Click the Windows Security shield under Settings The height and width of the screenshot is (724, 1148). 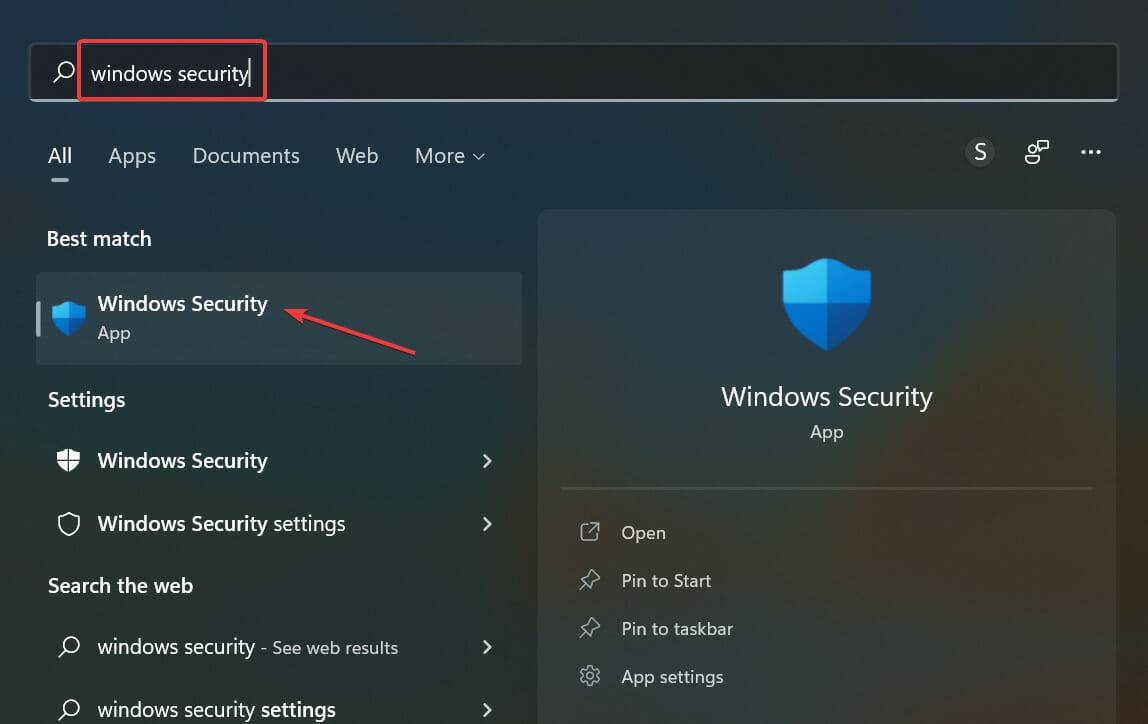[x=67, y=461]
